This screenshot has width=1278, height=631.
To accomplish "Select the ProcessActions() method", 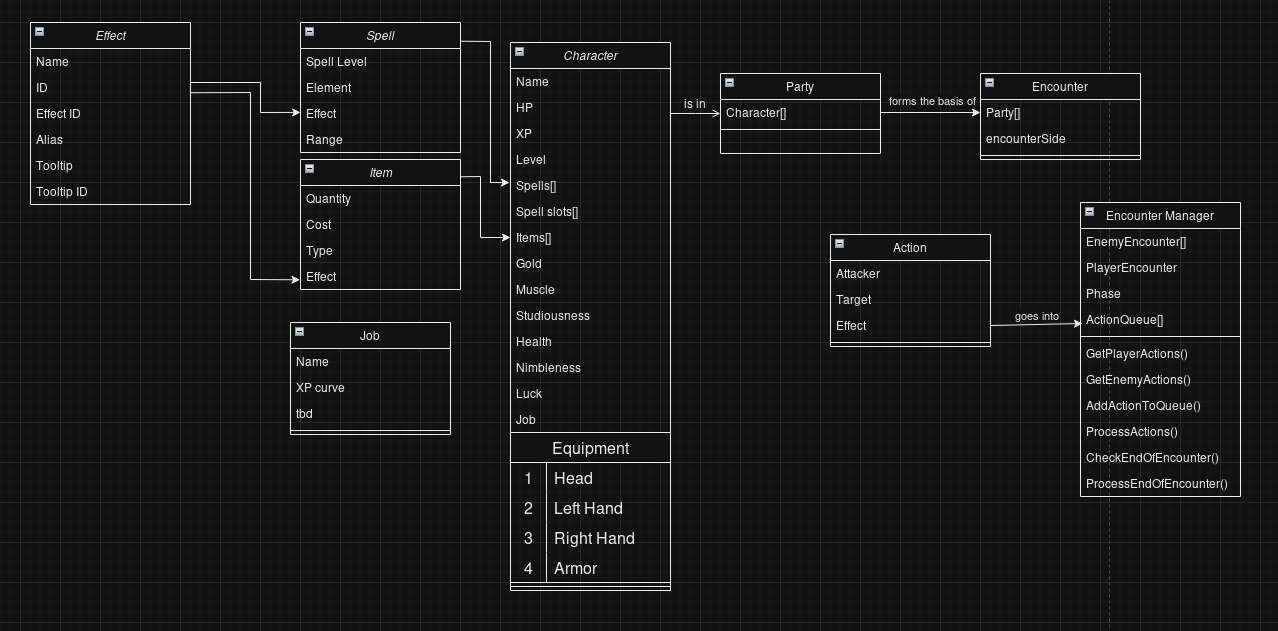I will [x=1131, y=432].
